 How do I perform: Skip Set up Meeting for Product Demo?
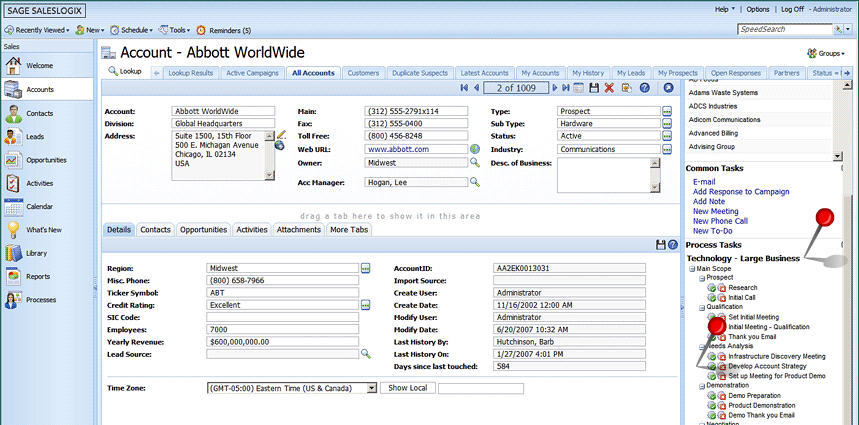pos(721,376)
